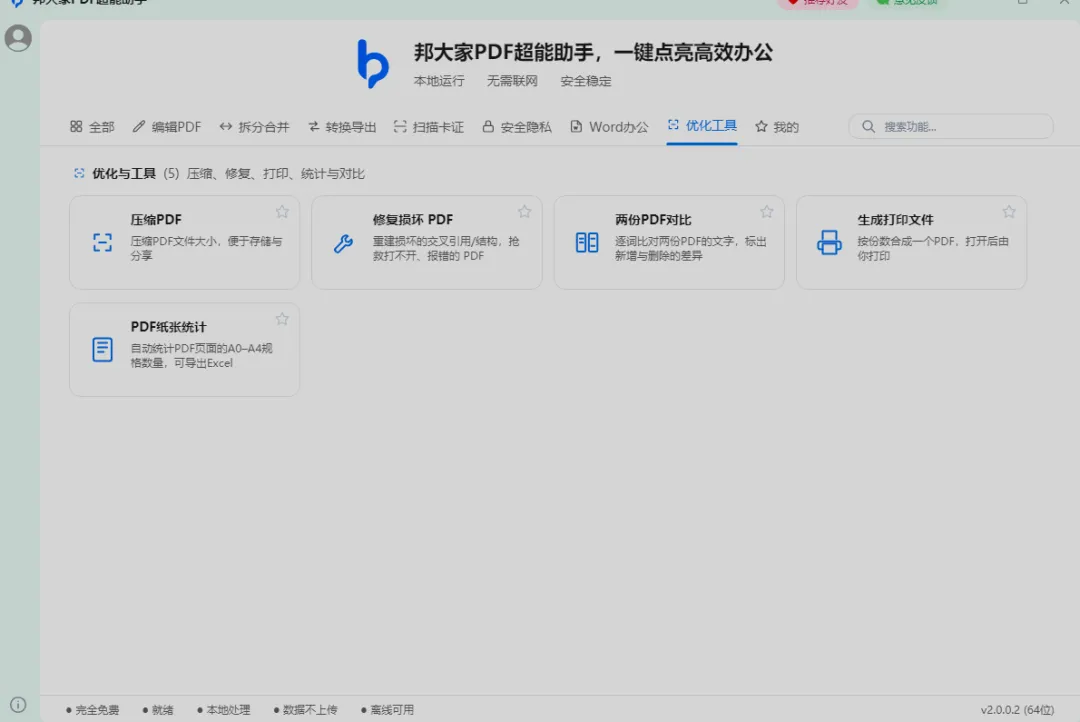Click the 完全免费 status bar entry
Image resolution: width=1080 pixels, height=722 pixels.
[92, 710]
